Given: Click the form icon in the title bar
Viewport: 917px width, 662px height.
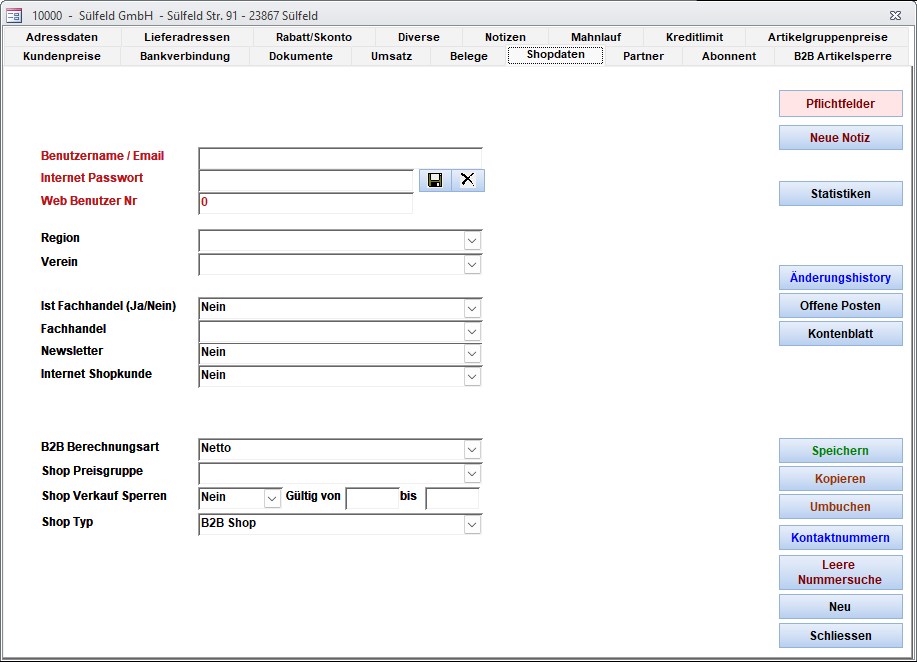Looking at the screenshot, I should 14,15.
